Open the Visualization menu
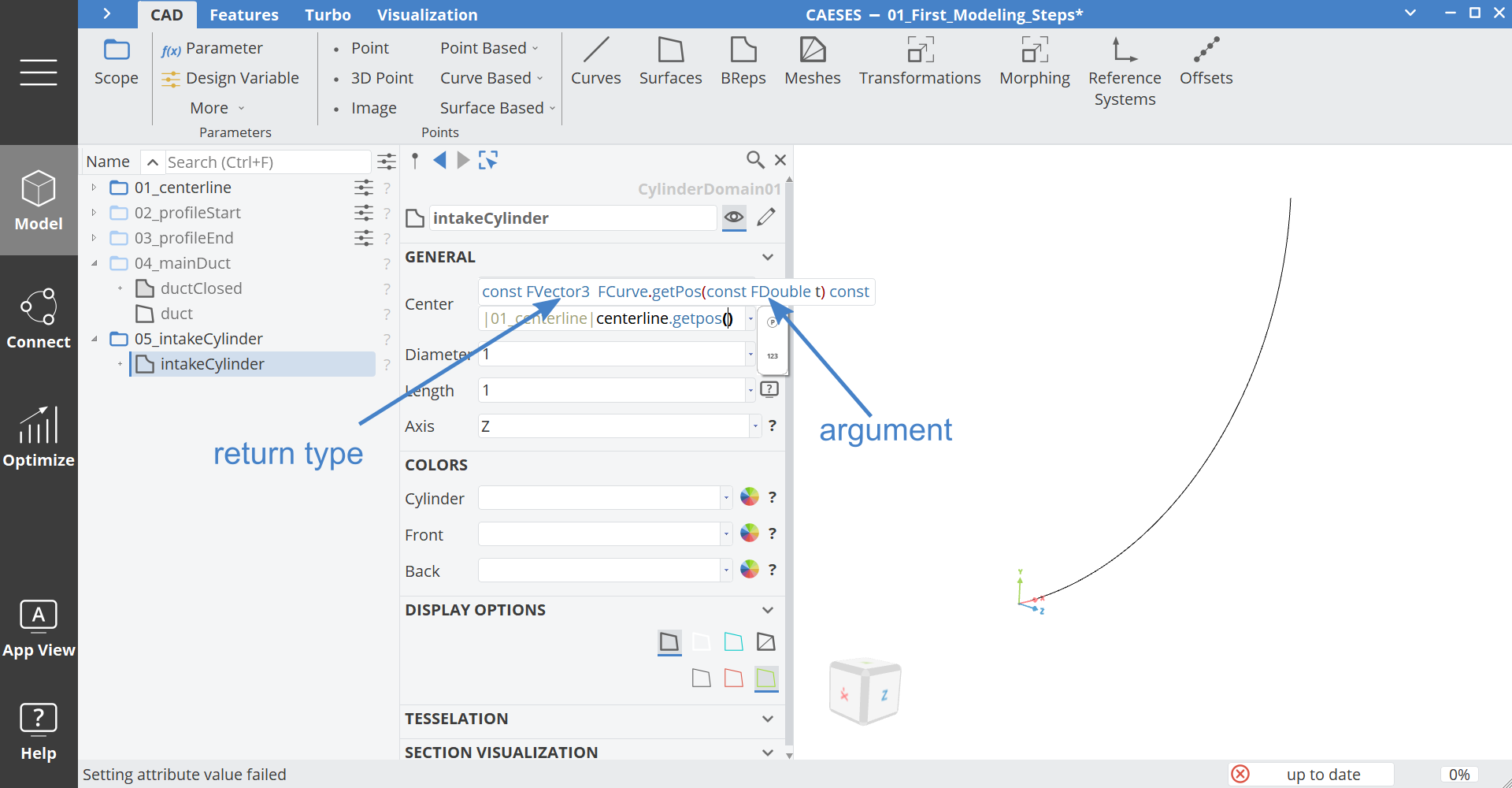1512x788 pixels. point(428,14)
